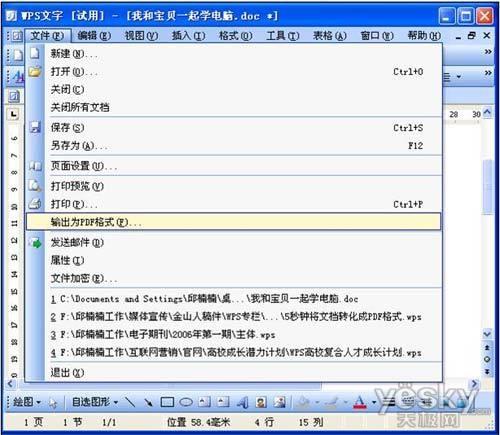Click the WPS title bar application icon
The height and width of the screenshot is (435, 500).
click(x=11, y=15)
